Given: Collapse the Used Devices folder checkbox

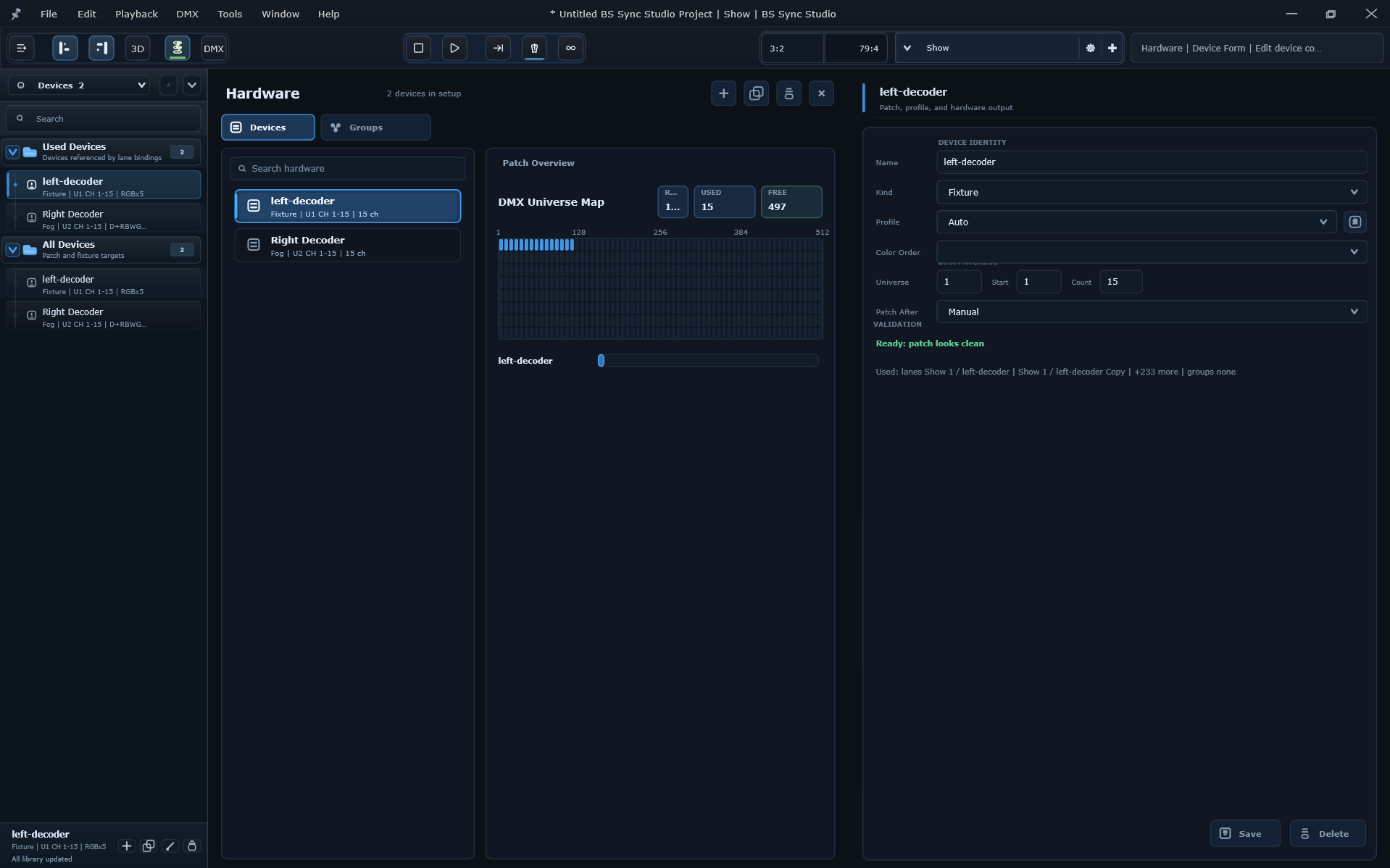Looking at the screenshot, I should click(x=12, y=152).
